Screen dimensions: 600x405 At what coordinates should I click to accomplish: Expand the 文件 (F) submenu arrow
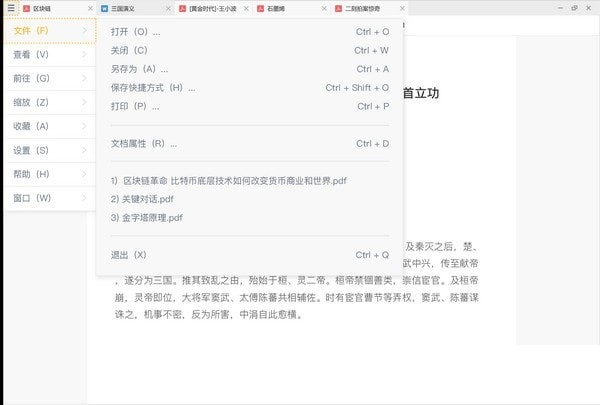click(85, 31)
